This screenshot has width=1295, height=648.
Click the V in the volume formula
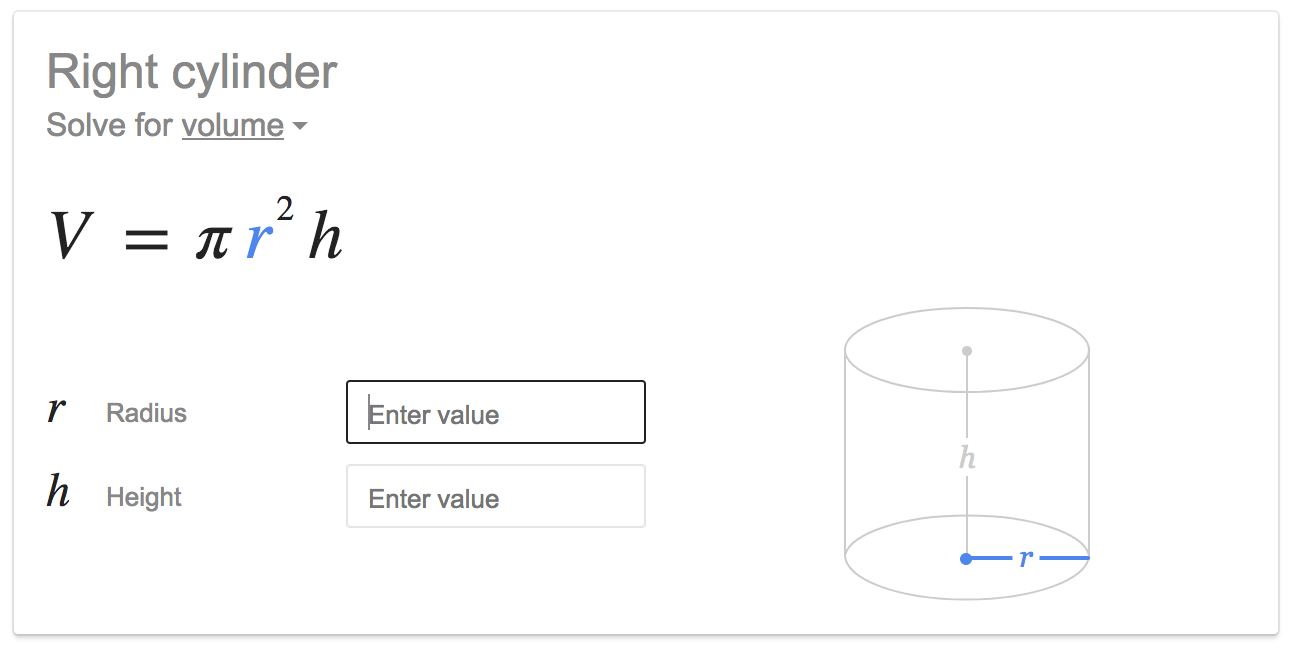tap(71, 239)
